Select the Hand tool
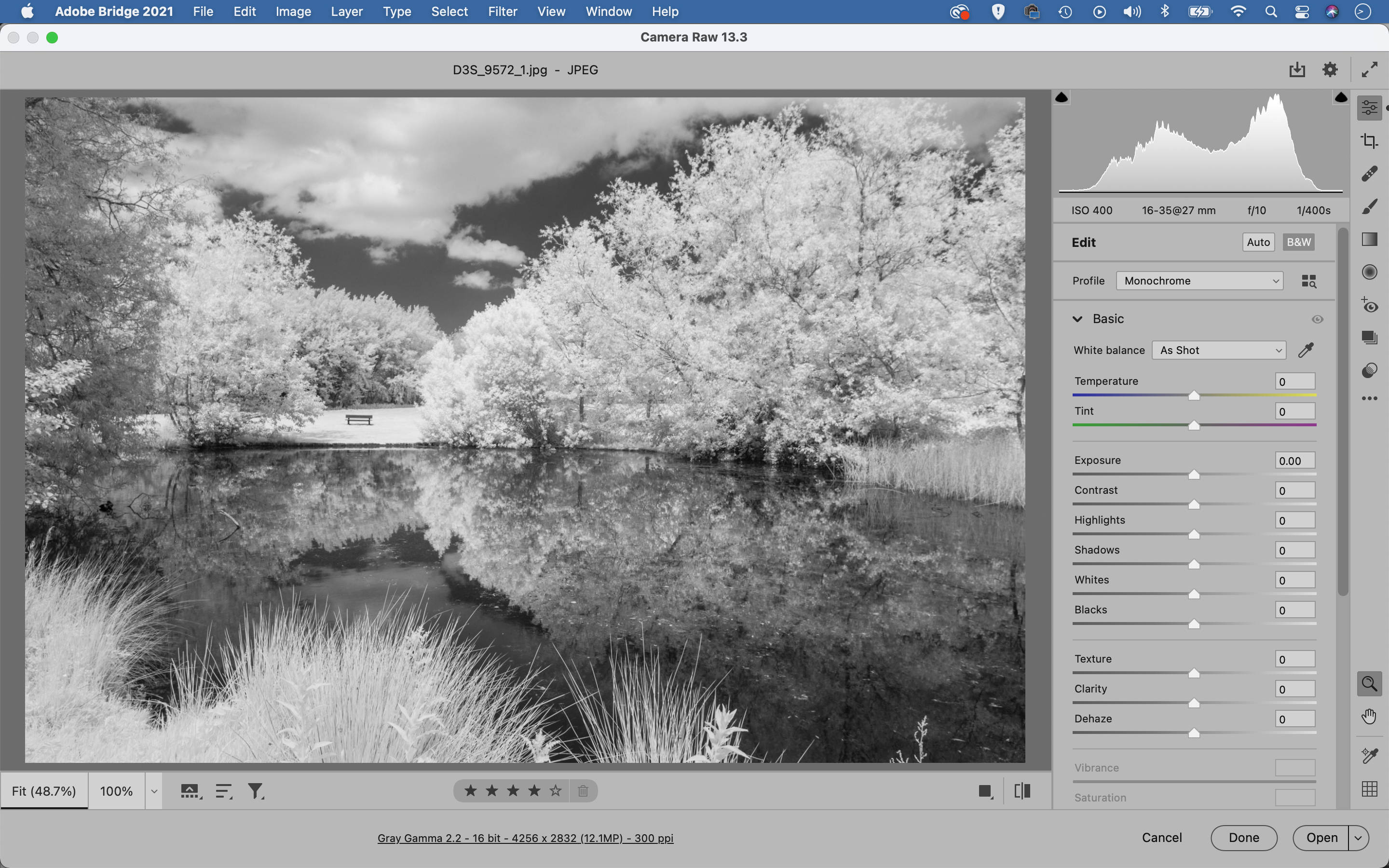The image size is (1389, 868). 1370,717
